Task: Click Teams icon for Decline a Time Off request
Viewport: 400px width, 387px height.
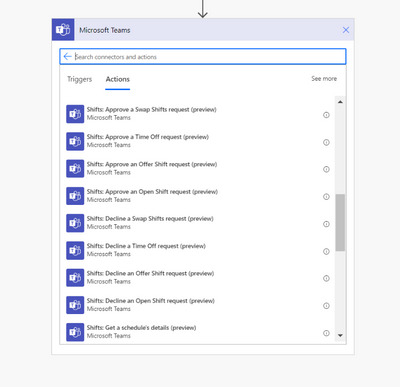Action: tap(75, 250)
